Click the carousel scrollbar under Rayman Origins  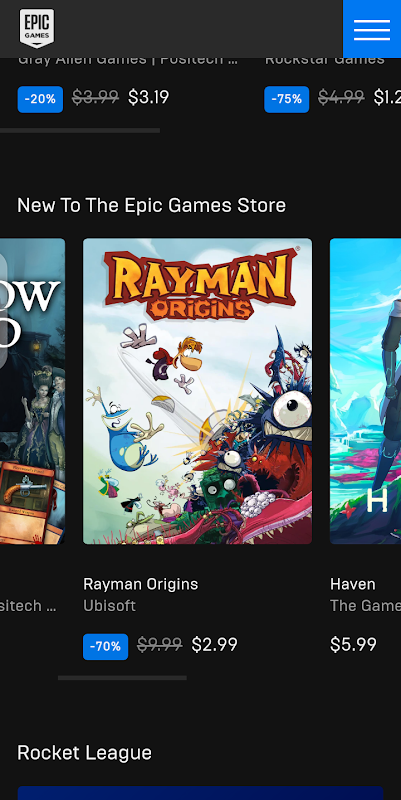point(122,678)
